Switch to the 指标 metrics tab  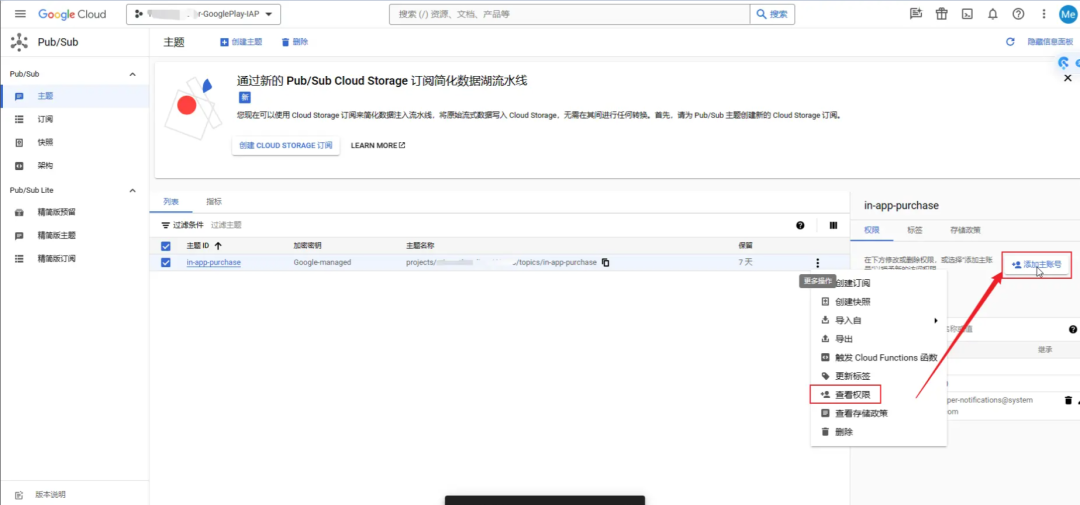pyautogui.click(x=214, y=201)
